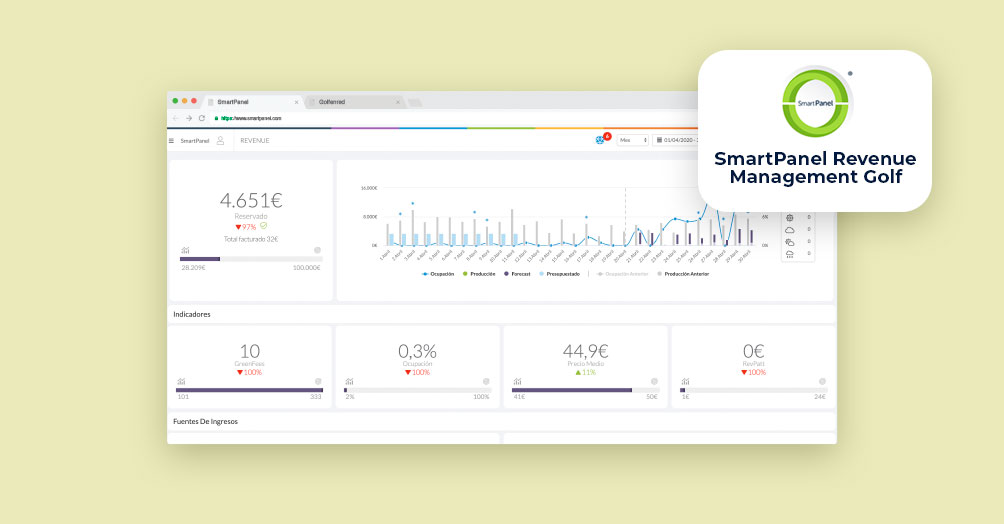The image size is (1004, 524).
Task: Open notifications icon with red badge
Action: click(601, 140)
